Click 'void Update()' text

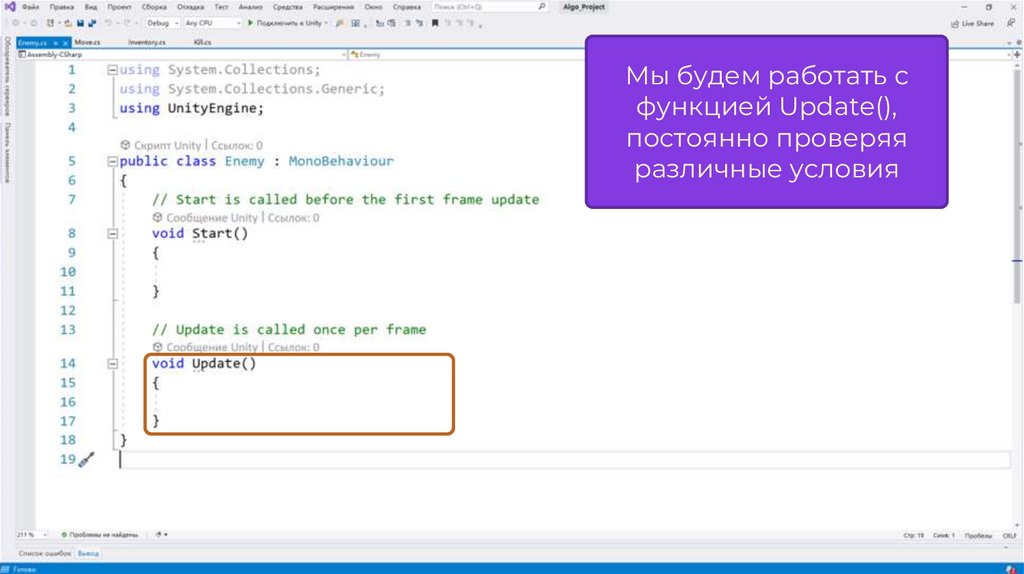coord(204,364)
